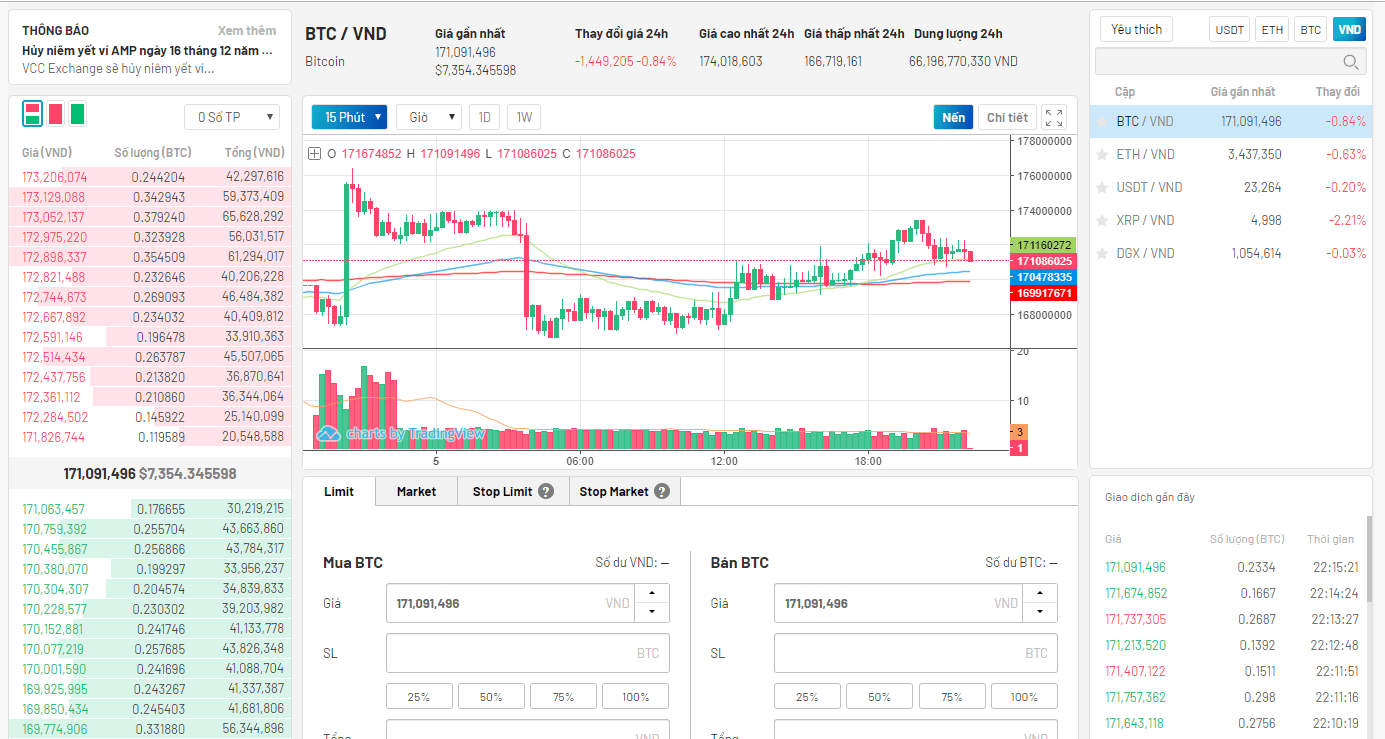This screenshot has width=1385, height=739.
Task: Click recent trade price 171,674,852
Action: (1135, 594)
